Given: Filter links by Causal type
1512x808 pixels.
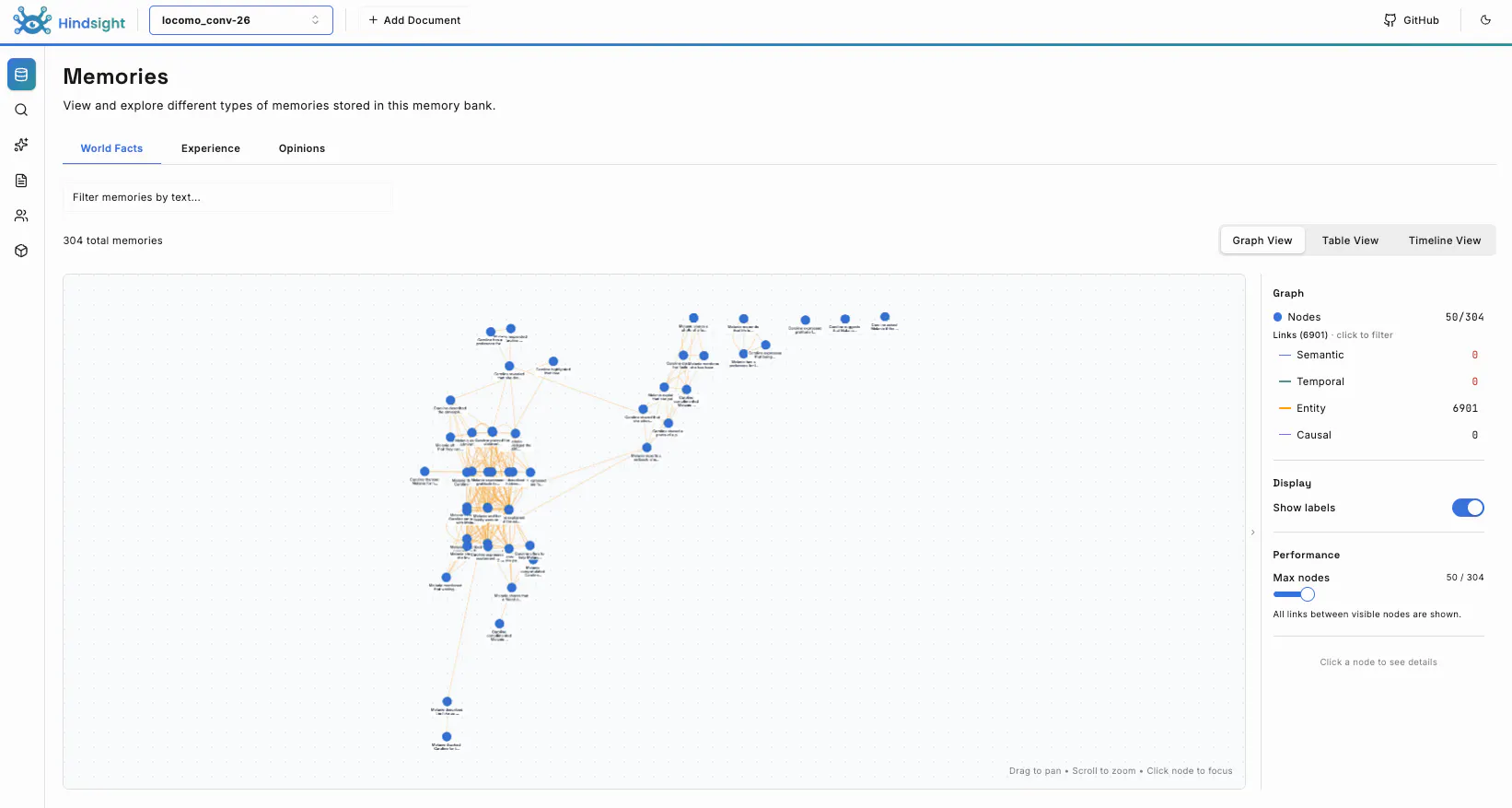Looking at the screenshot, I should click(x=1378, y=435).
